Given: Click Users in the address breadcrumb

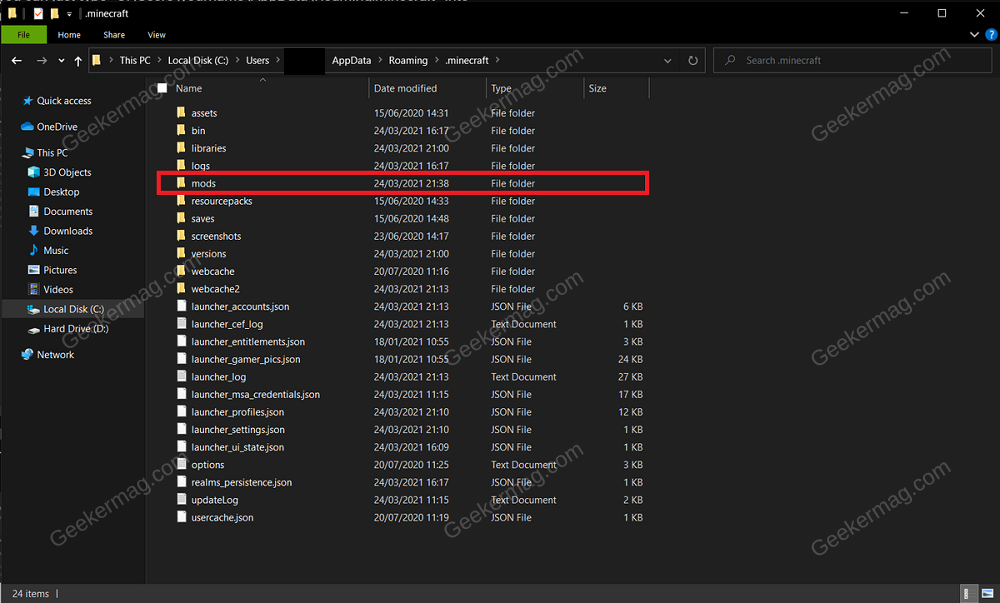Looking at the screenshot, I should click(258, 61).
